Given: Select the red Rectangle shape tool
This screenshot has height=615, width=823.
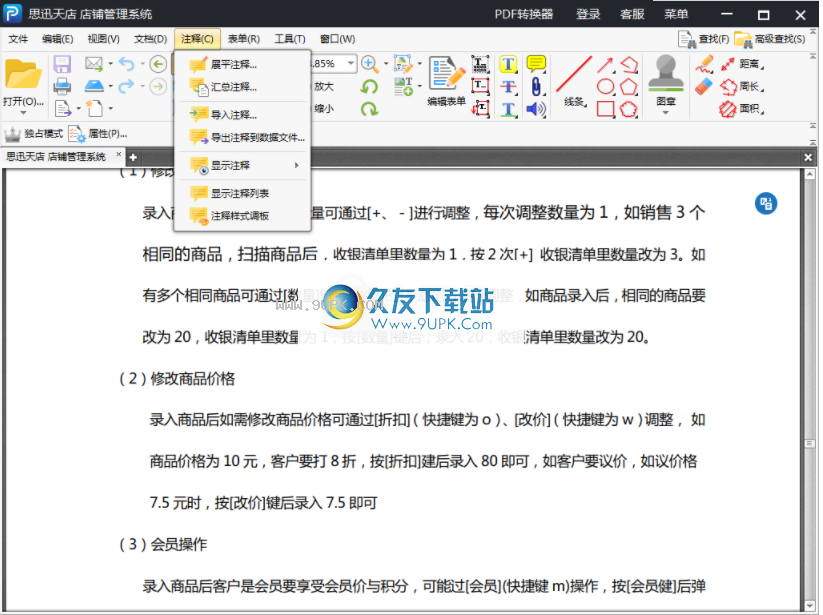Looking at the screenshot, I should click(x=605, y=109).
